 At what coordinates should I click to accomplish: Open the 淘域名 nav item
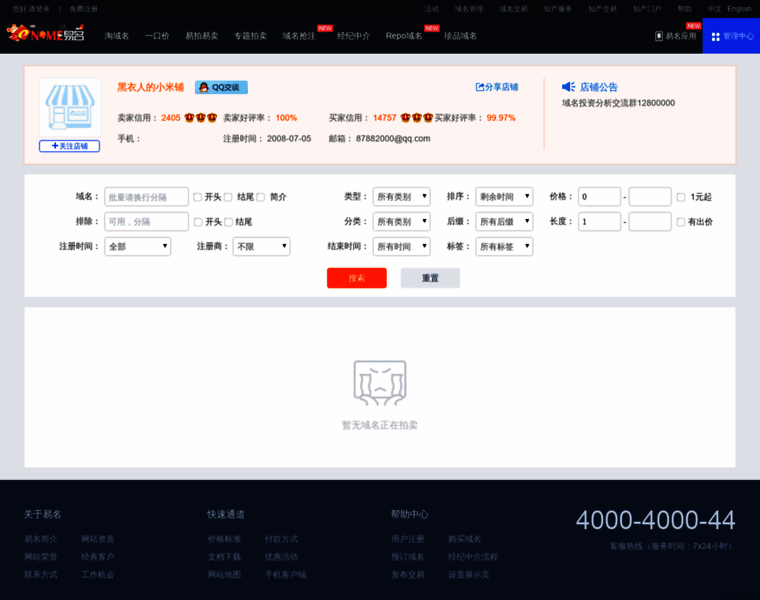click(117, 36)
